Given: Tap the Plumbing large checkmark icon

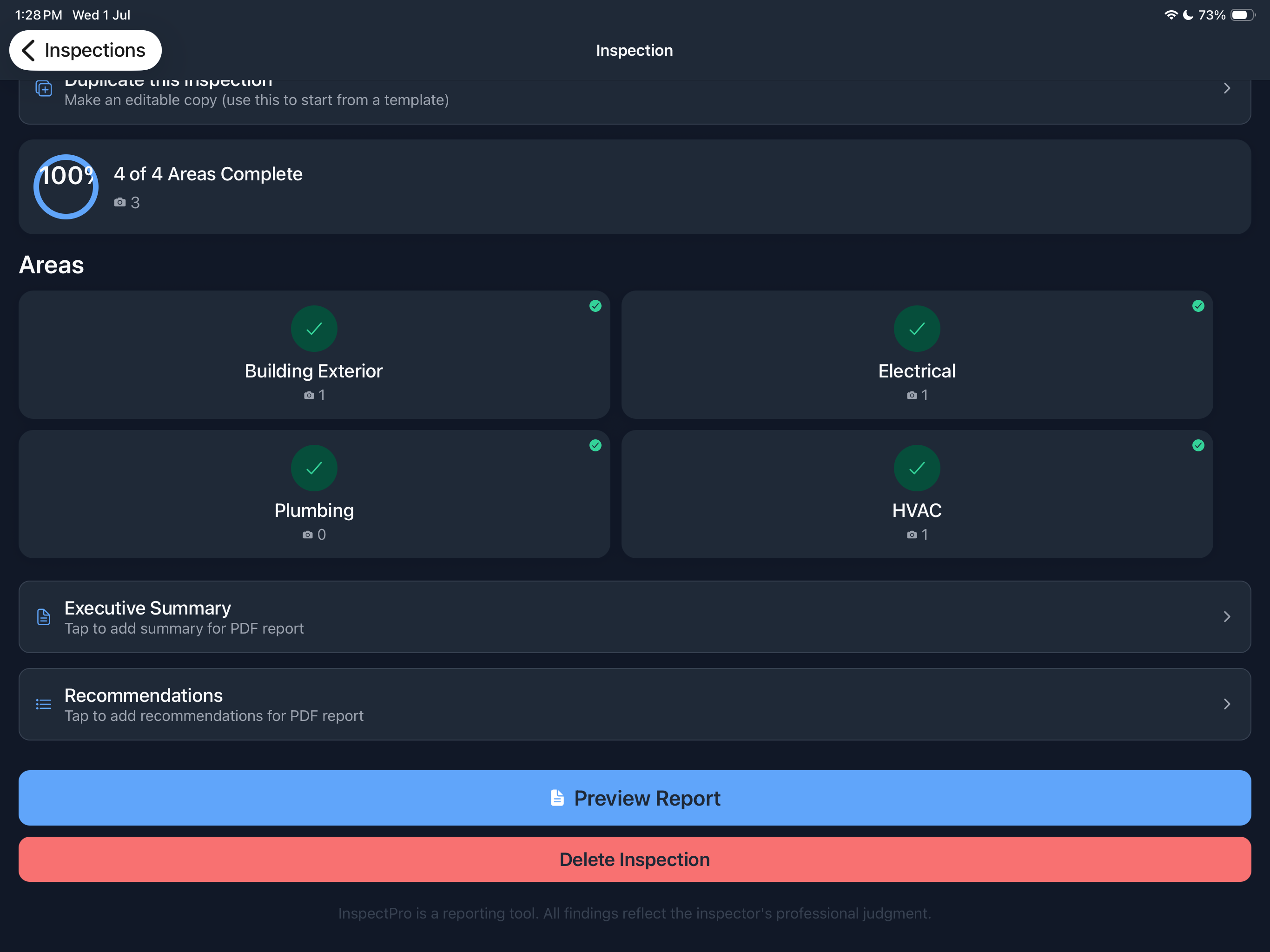Looking at the screenshot, I should [x=314, y=468].
